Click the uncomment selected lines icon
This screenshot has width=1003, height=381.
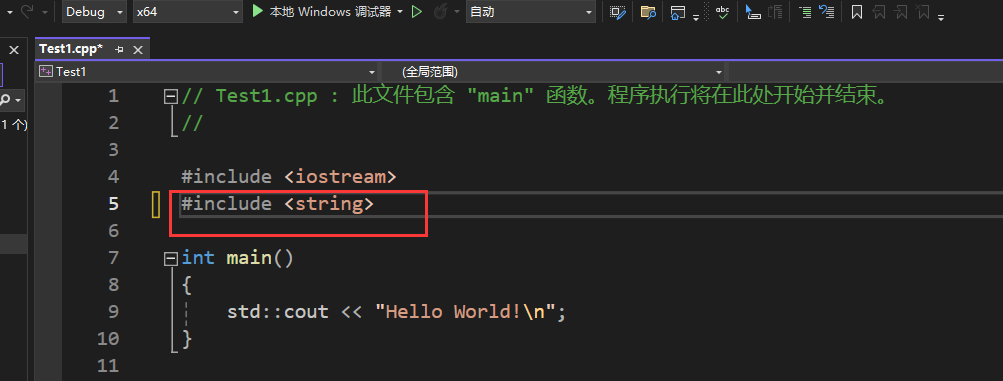pyautogui.click(x=826, y=12)
